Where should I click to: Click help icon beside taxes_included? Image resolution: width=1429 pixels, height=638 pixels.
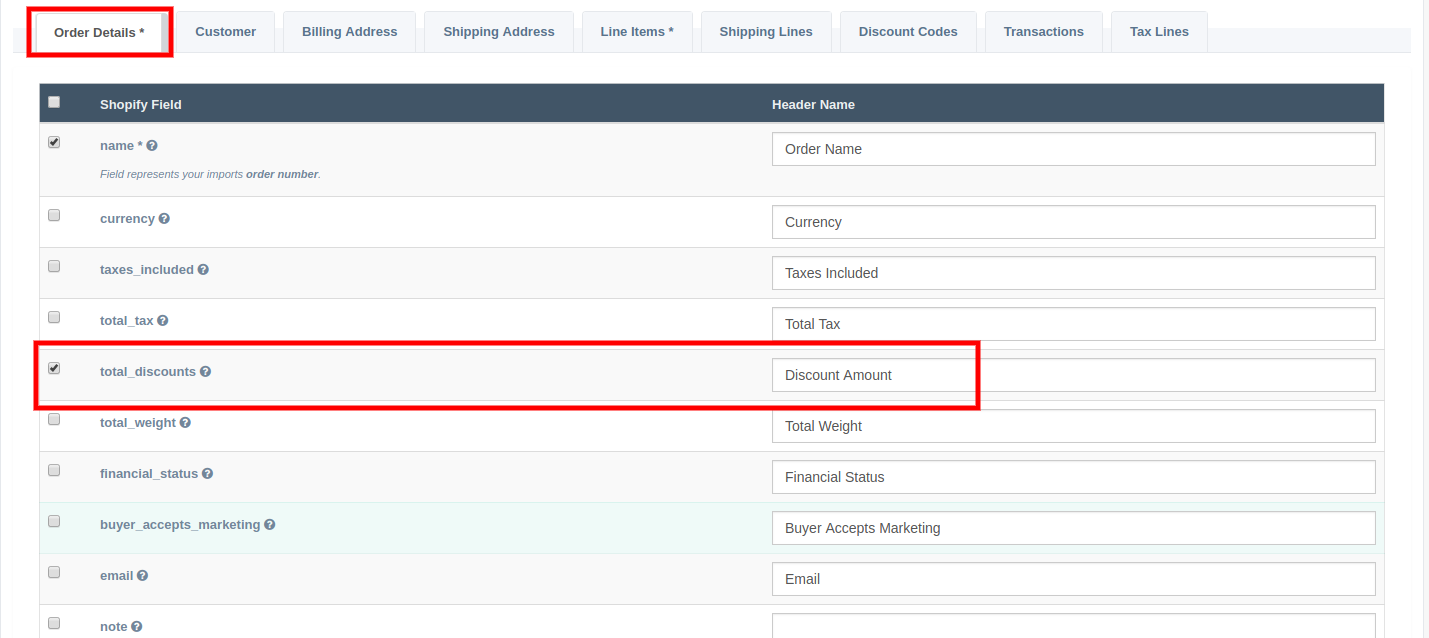click(x=203, y=270)
